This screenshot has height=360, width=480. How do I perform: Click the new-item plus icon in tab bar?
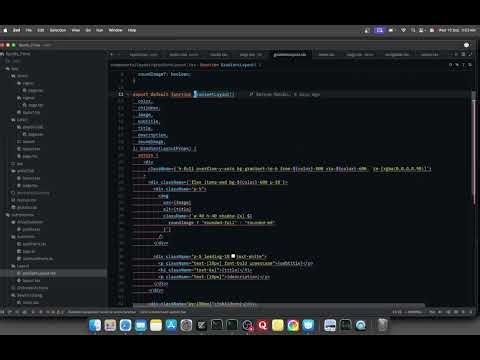(456, 54)
